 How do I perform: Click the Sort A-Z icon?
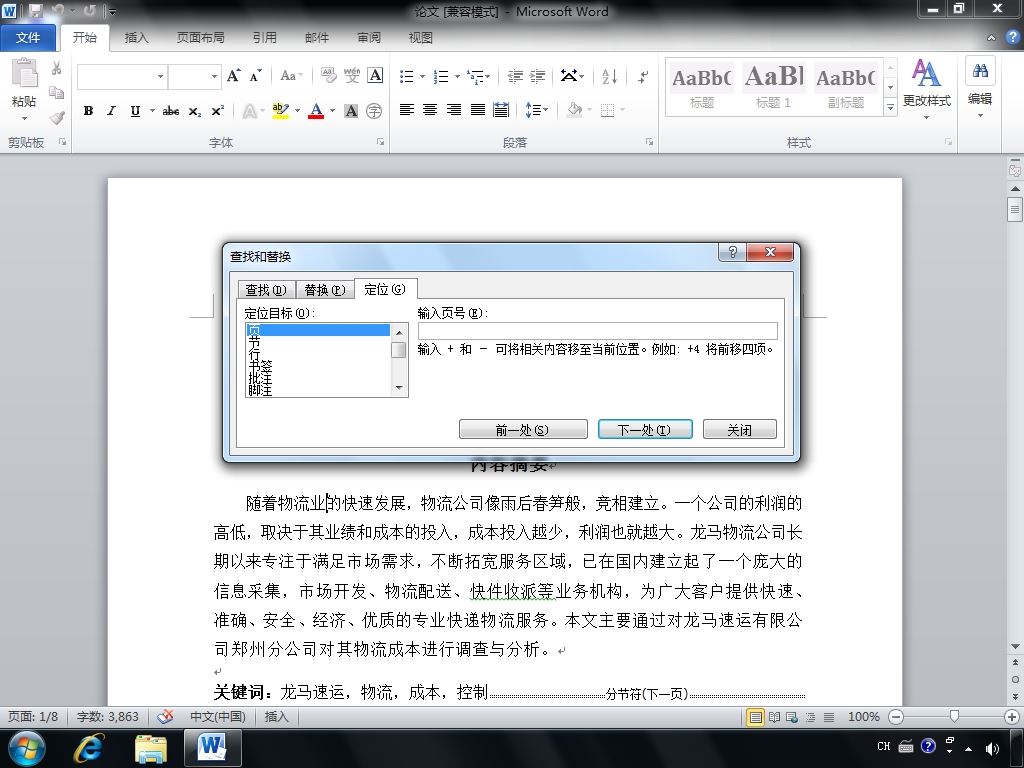609,76
